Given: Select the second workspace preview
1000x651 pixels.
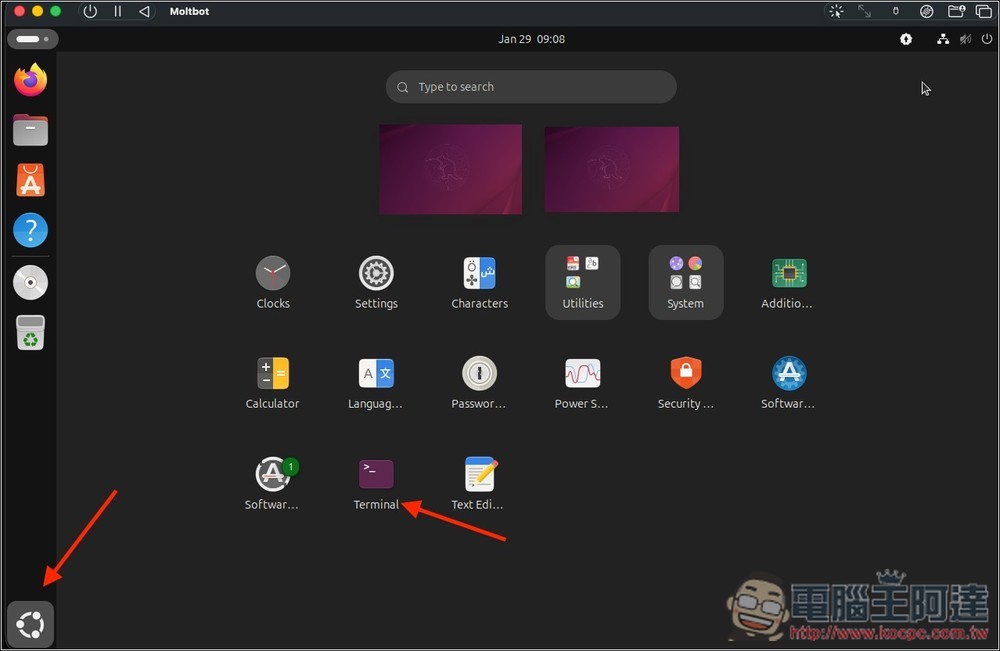Looking at the screenshot, I should [x=611, y=168].
